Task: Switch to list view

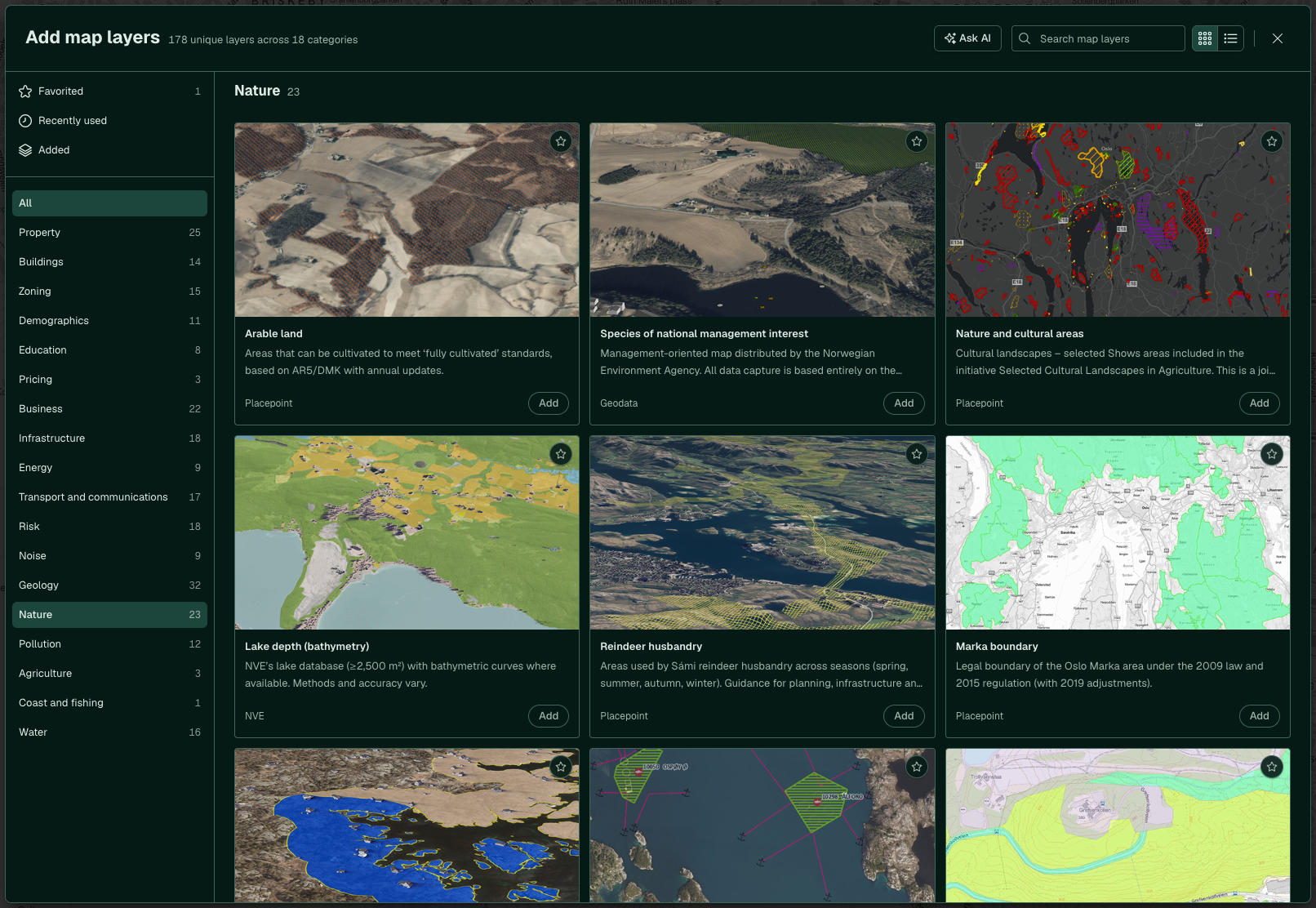Action: [1231, 38]
